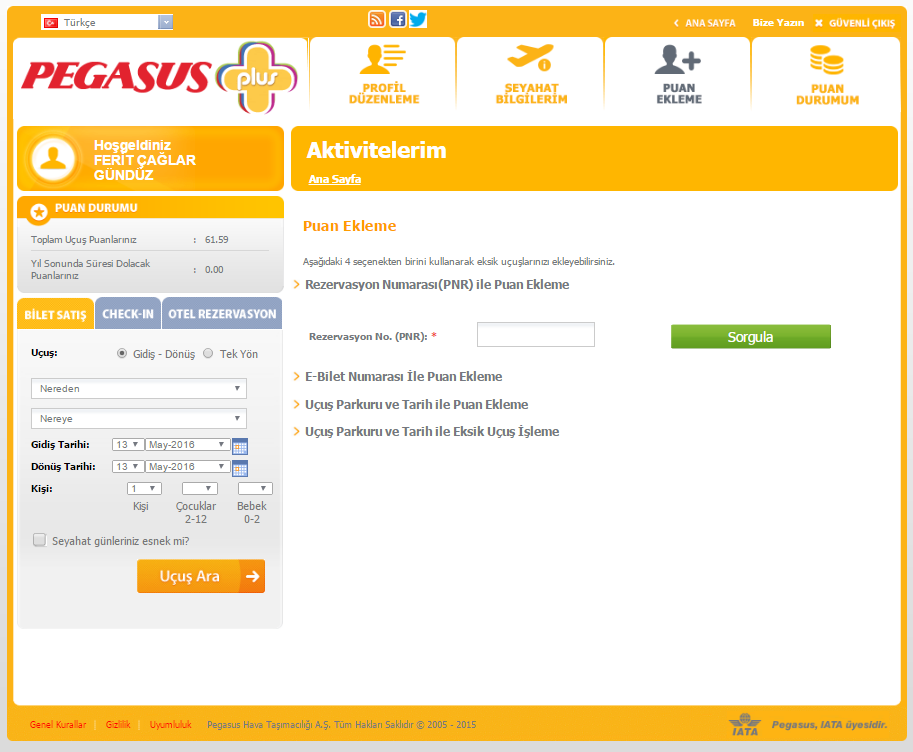Open the Facebook icon link

(398, 19)
